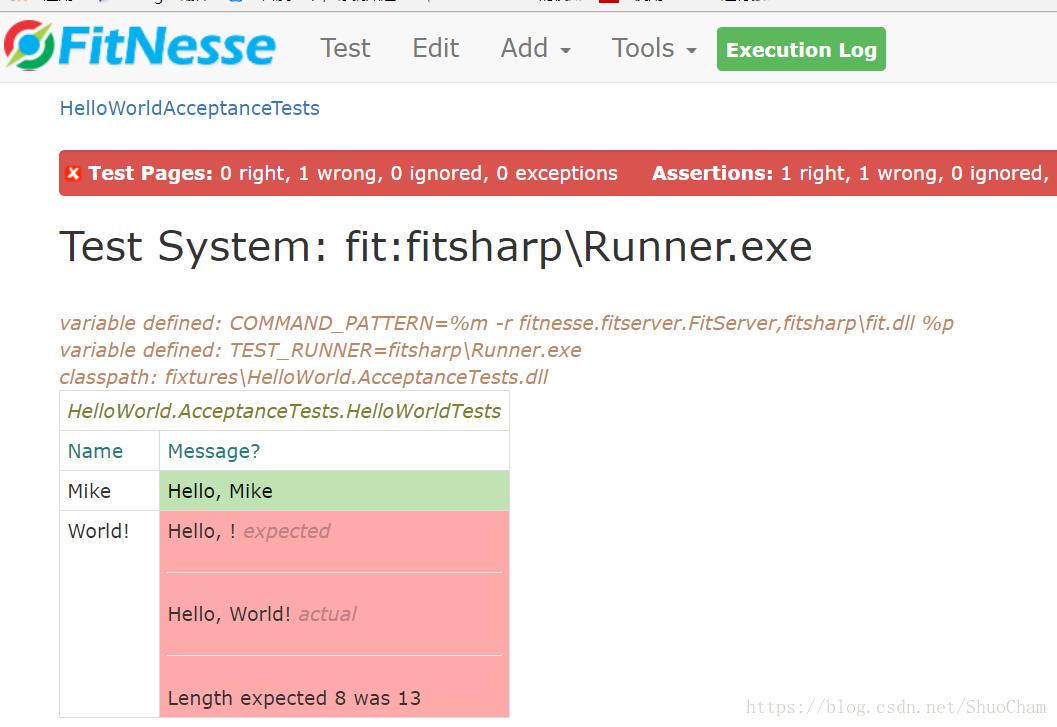
Task: Open the Test menu item
Action: pyautogui.click(x=345, y=49)
